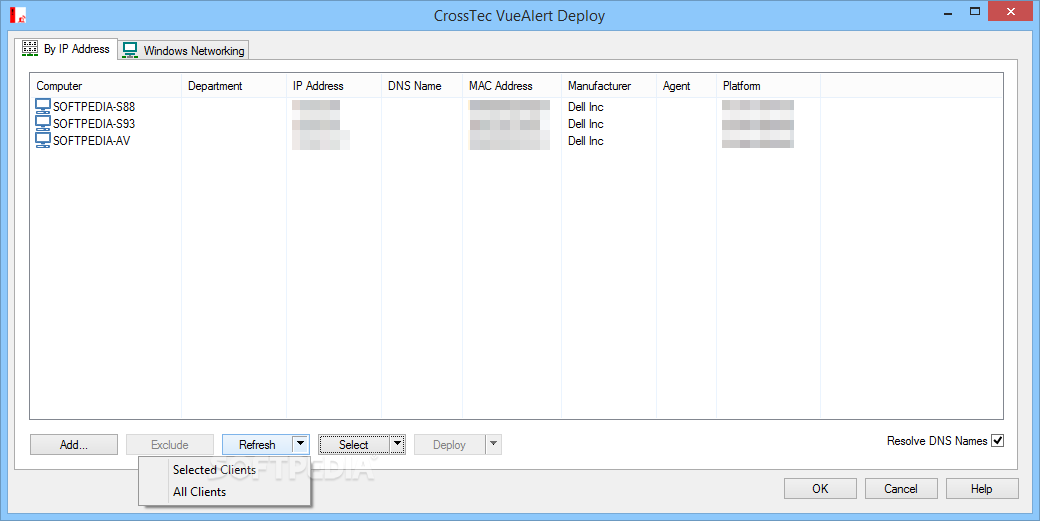This screenshot has width=1040, height=521.
Task: Sort by the IP Address column header
Action: point(334,86)
